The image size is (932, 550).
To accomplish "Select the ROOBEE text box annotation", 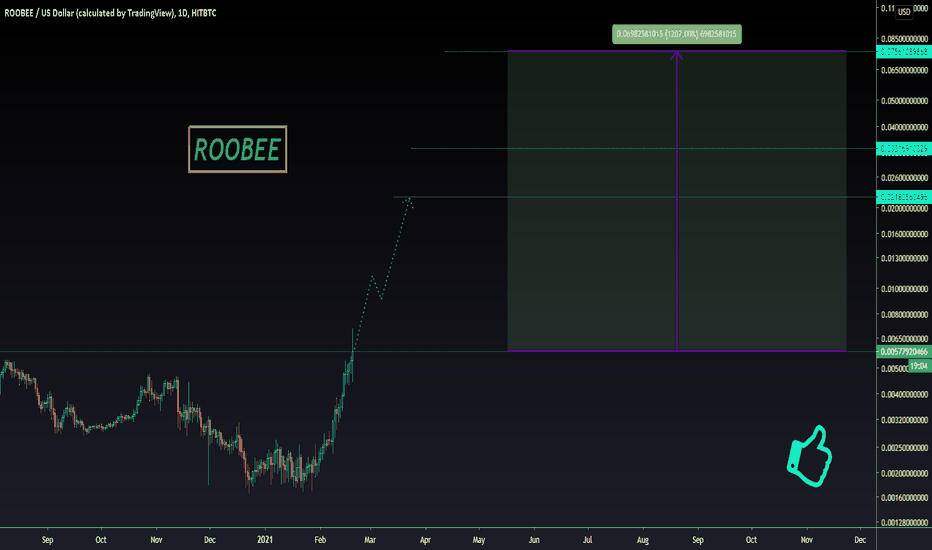I will [237, 149].
